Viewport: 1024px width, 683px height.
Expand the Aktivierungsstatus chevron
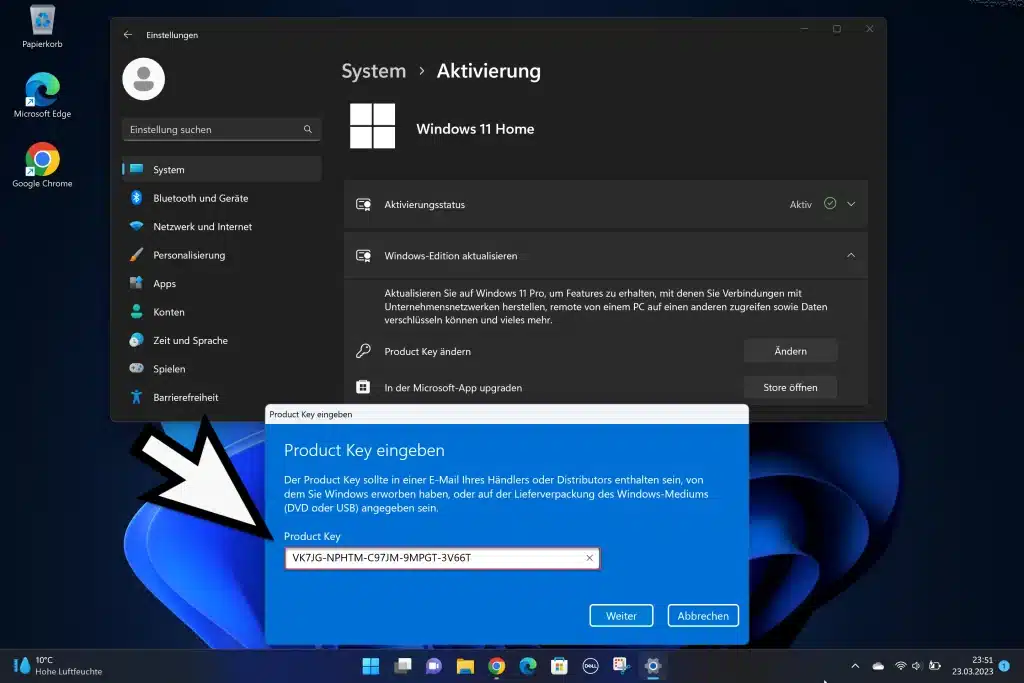[851, 204]
